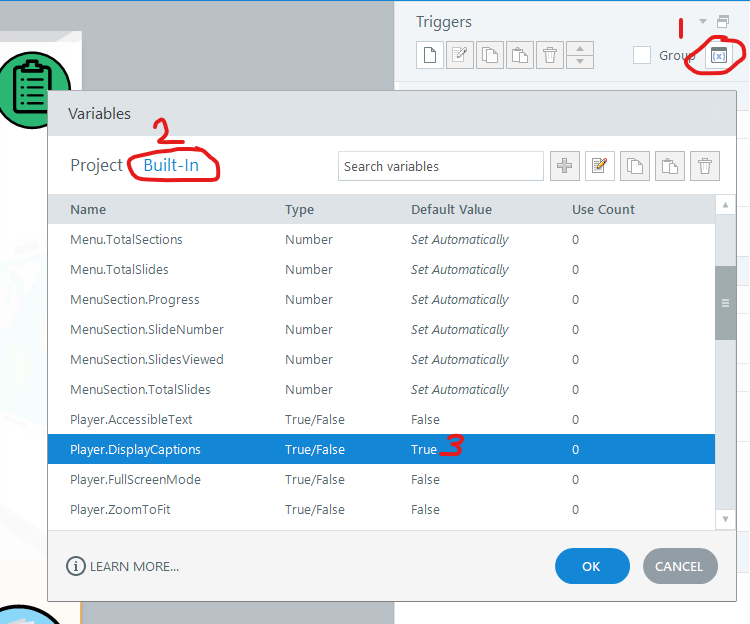Open the Triggers panel dropdown arrow
The height and width of the screenshot is (624, 750).
703,21
